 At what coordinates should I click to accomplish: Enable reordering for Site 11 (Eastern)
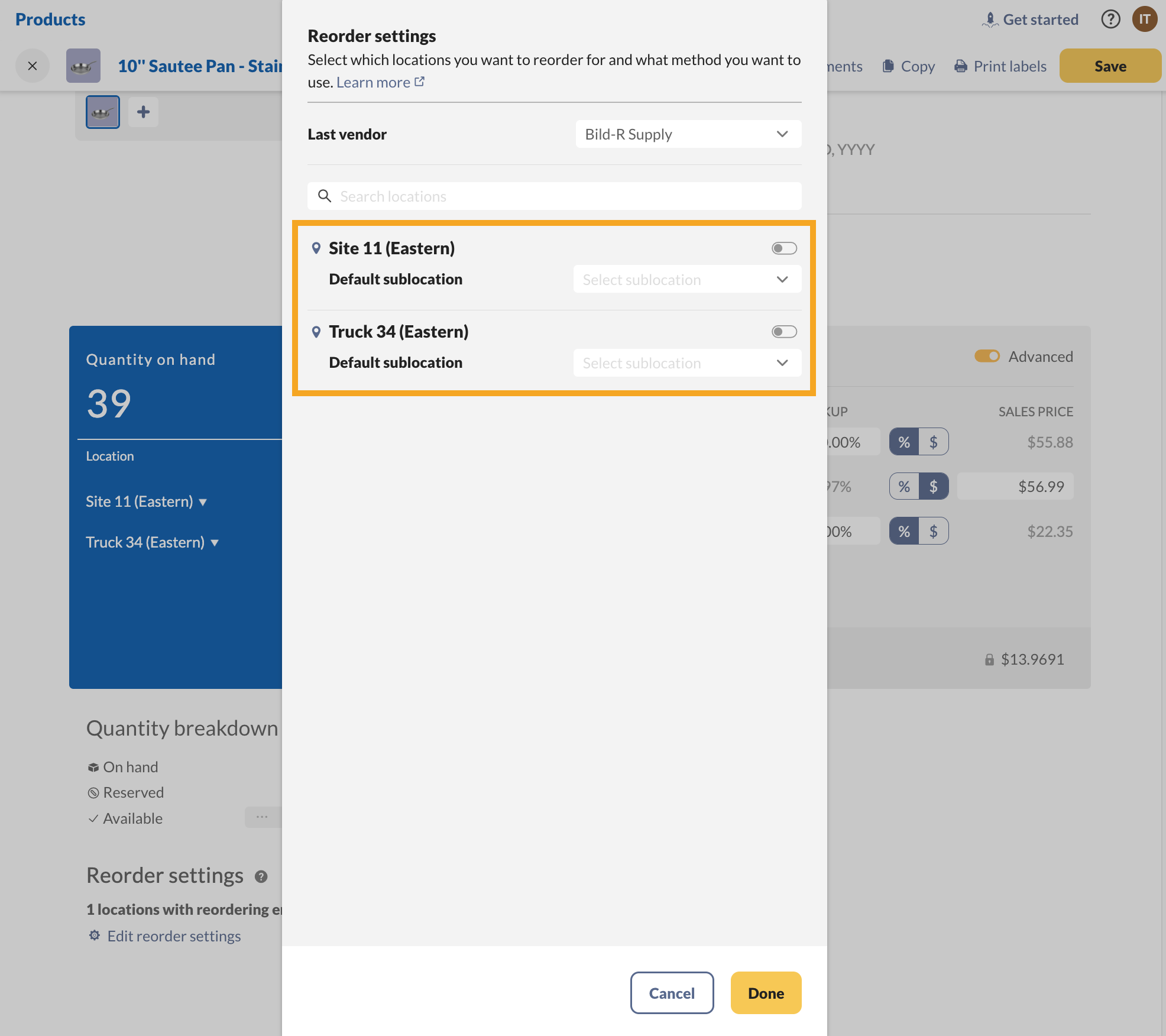[x=784, y=248]
